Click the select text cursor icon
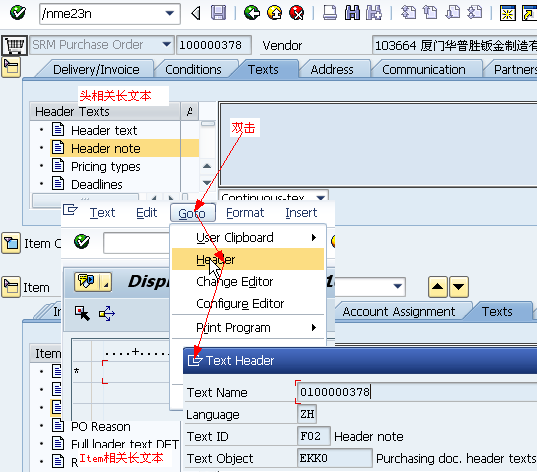The image size is (537, 472). tap(82, 313)
